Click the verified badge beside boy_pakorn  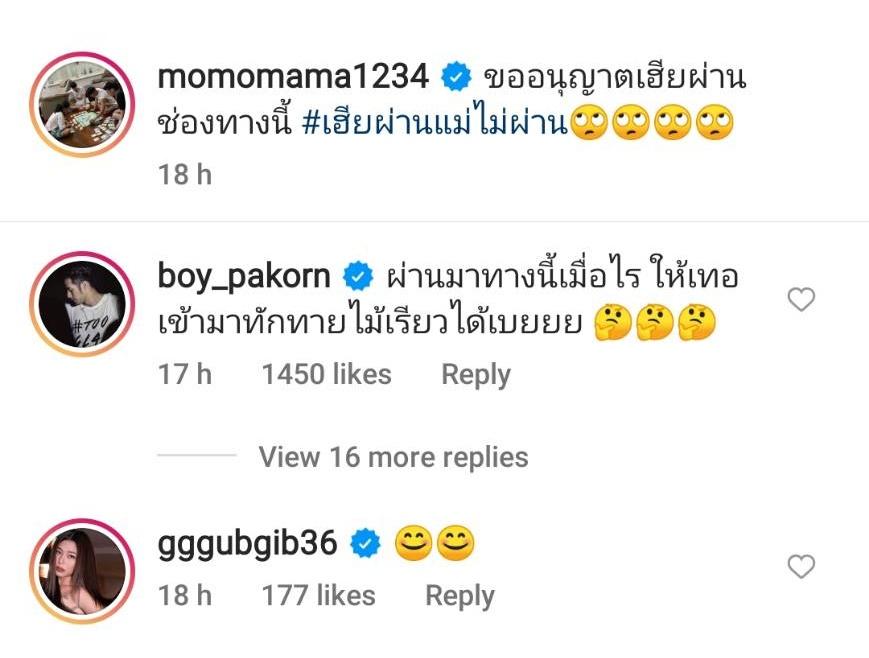click(x=358, y=276)
